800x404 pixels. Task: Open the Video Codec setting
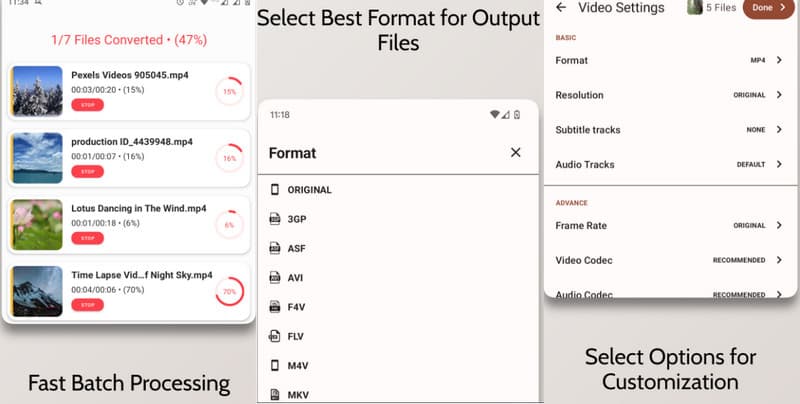[778, 260]
